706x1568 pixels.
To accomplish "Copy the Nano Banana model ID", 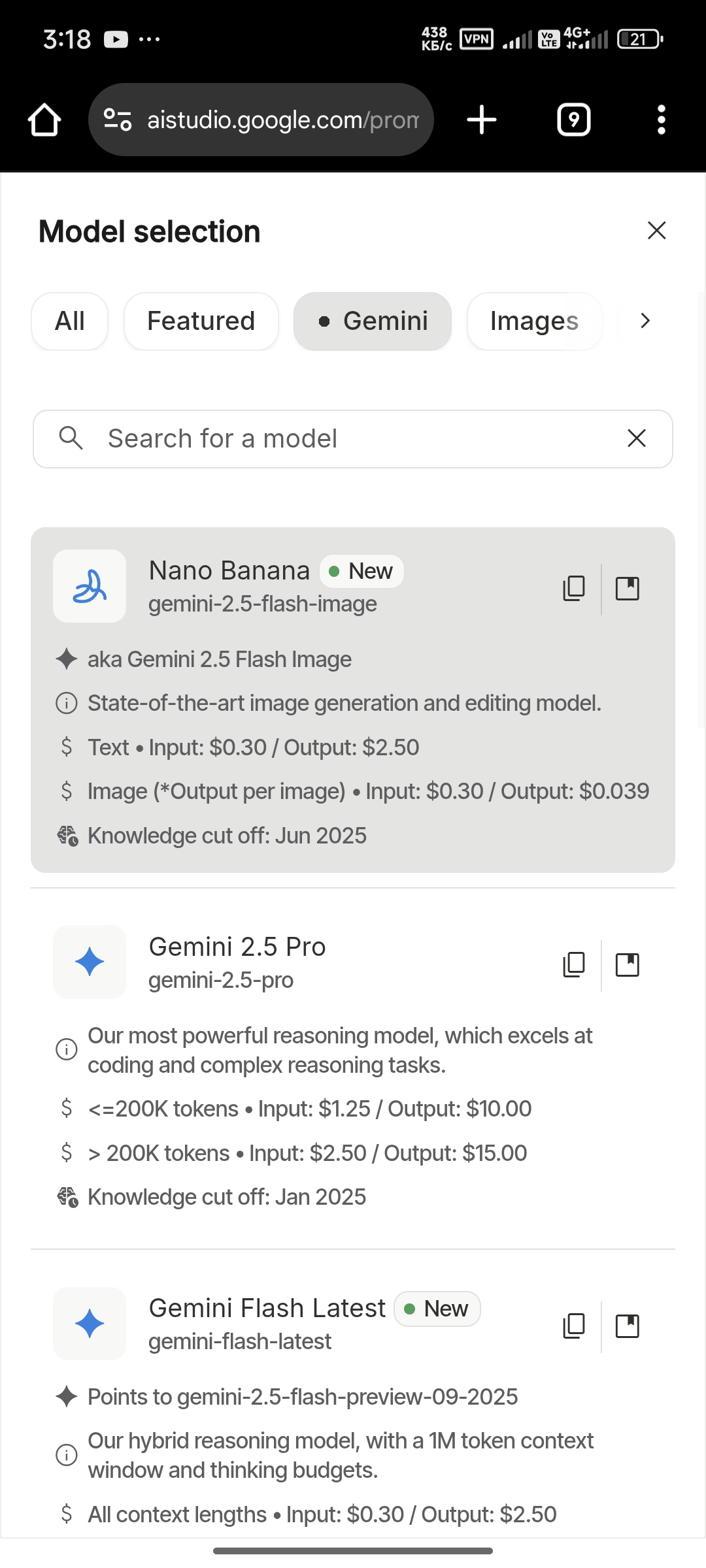I will 573,588.
